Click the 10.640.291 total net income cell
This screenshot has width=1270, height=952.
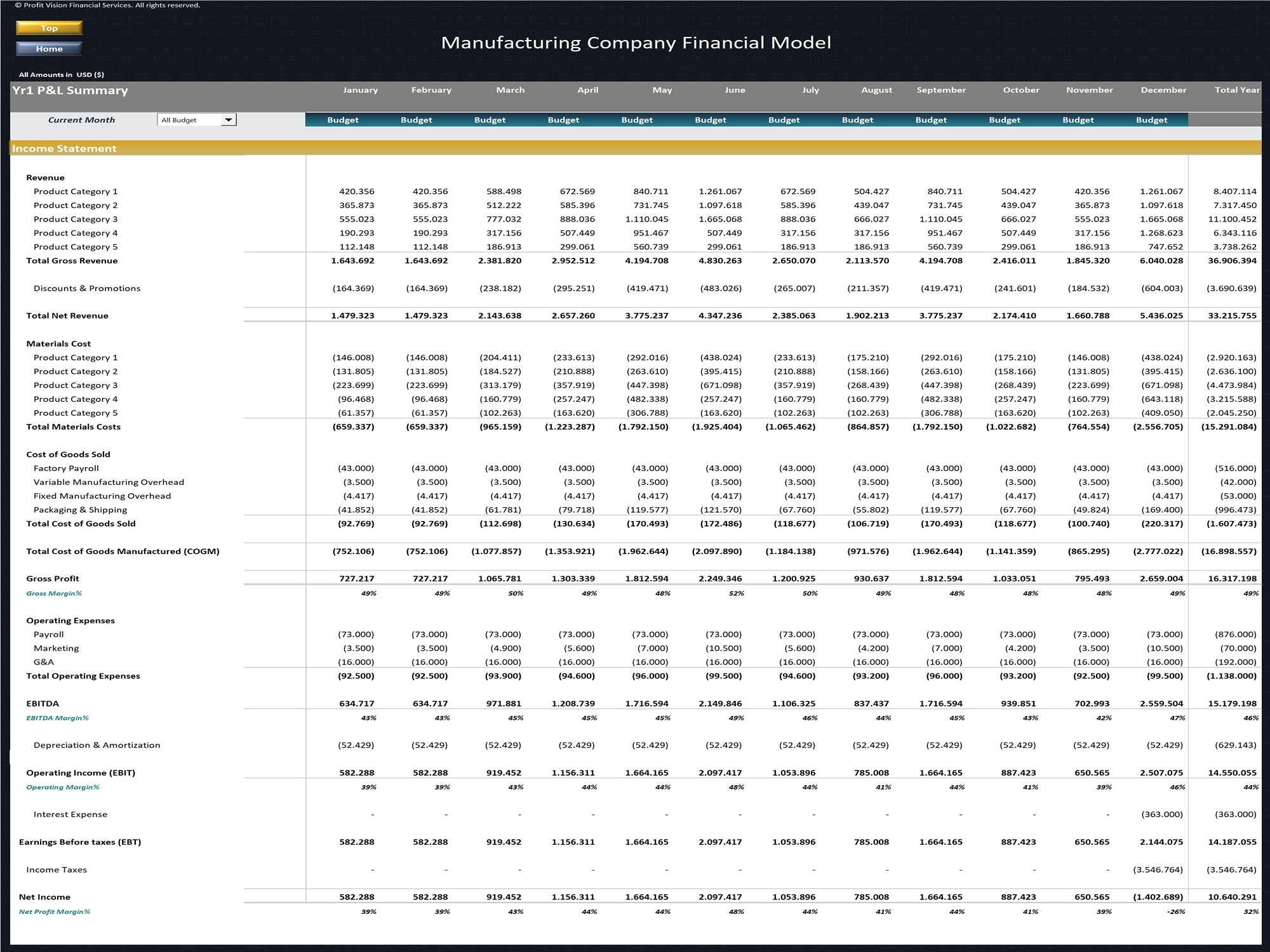tap(1232, 897)
